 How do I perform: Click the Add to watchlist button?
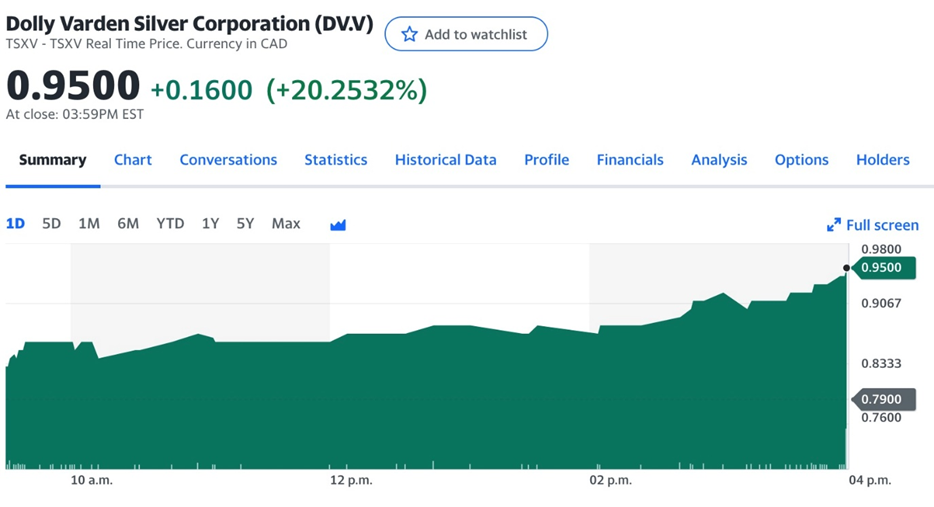point(466,34)
